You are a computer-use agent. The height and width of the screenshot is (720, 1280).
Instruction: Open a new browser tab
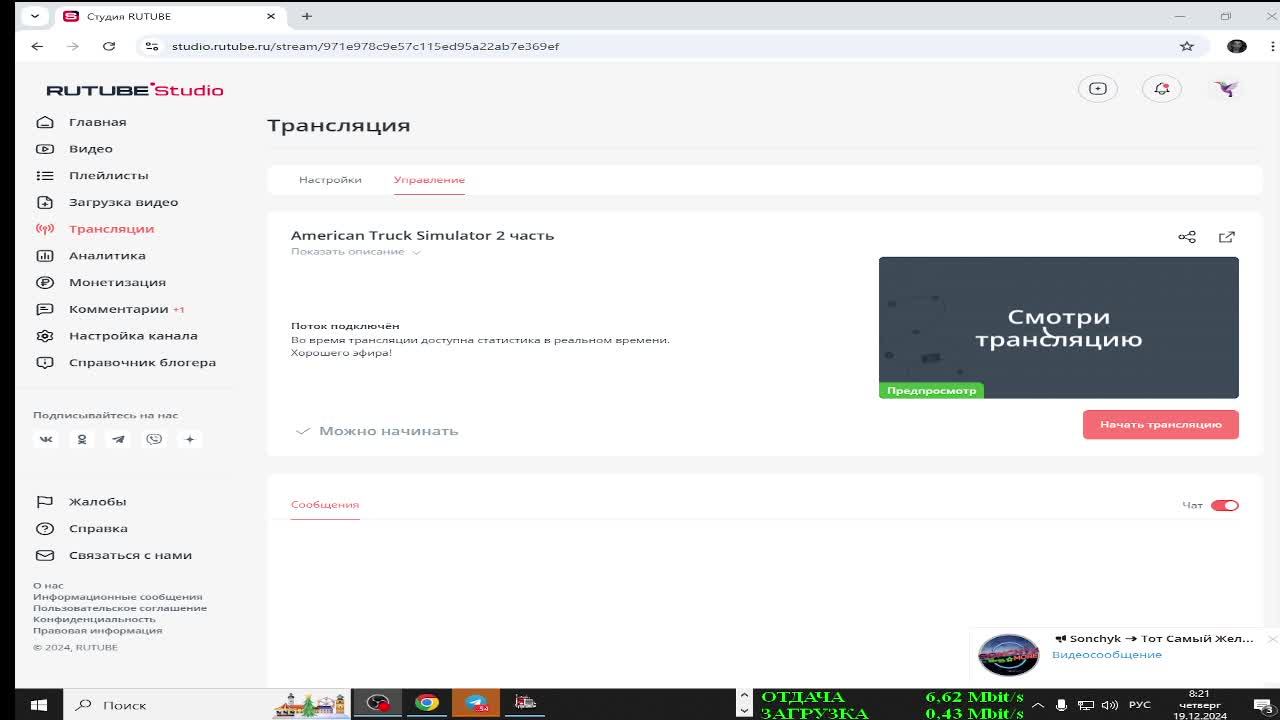coord(307,16)
